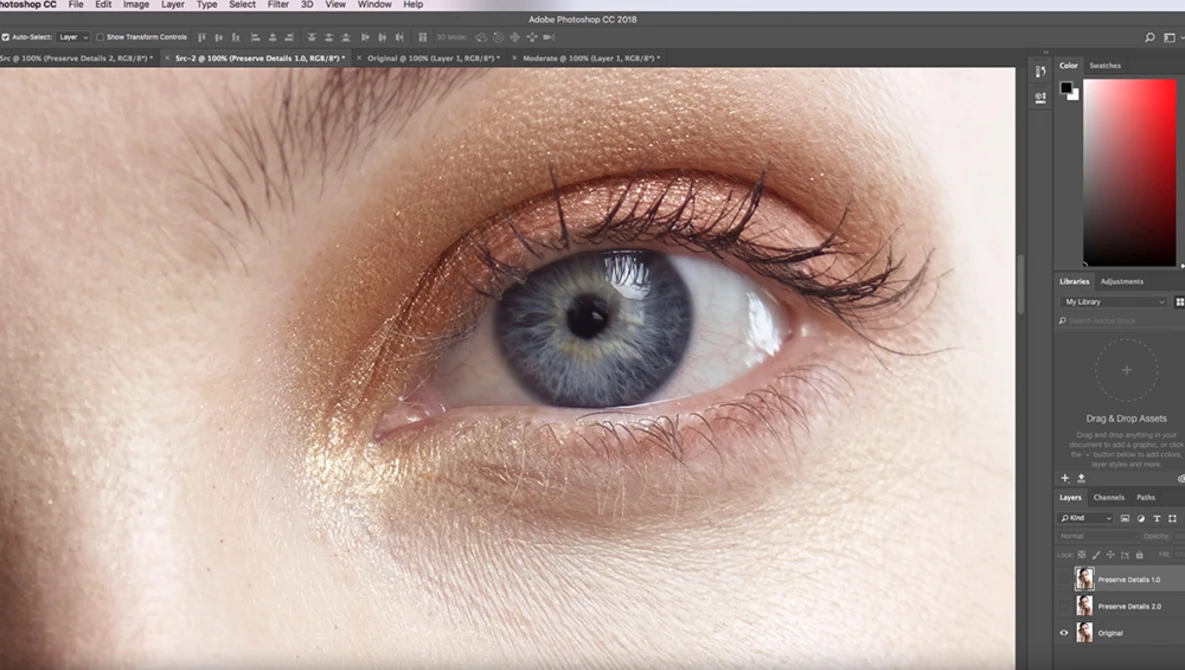The height and width of the screenshot is (670, 1185).
Task: Open the layer Kind filter dropdown
Action: tap(1085, 518)
